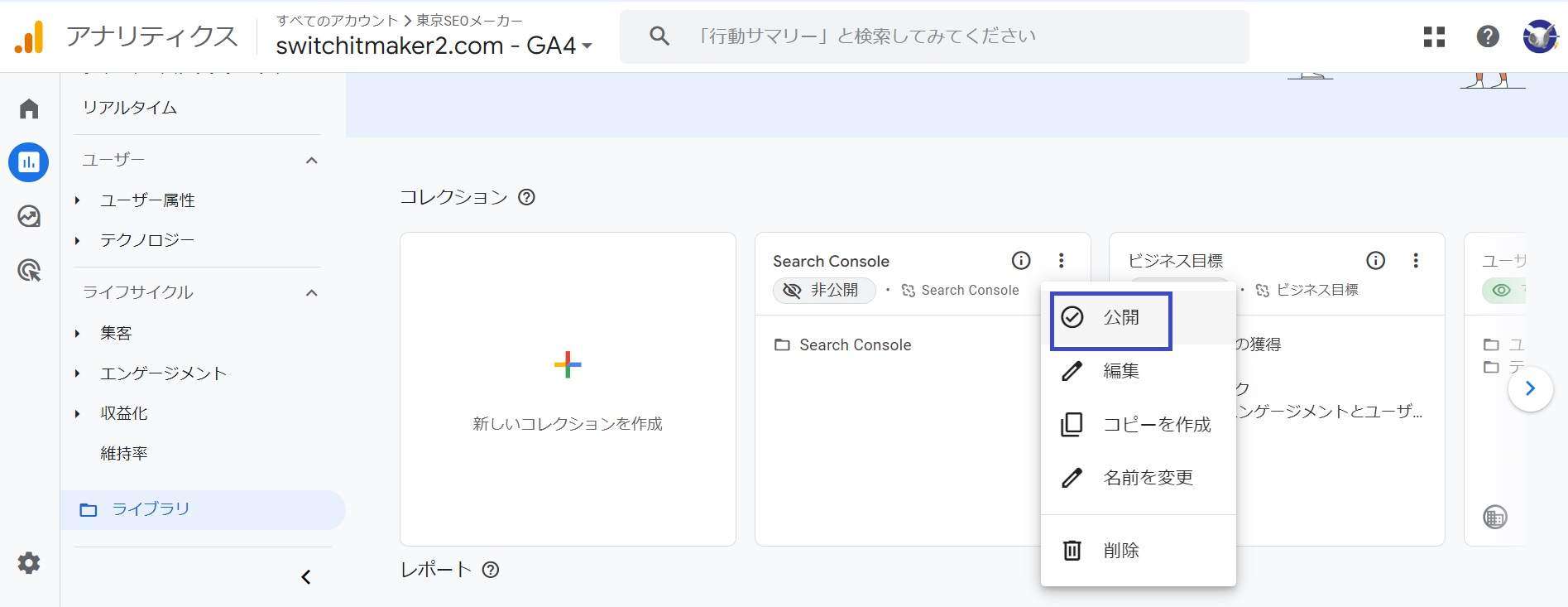Open the Google apps grid
This screenshot has height=607, width=1568.
(x=1434, y=36)
